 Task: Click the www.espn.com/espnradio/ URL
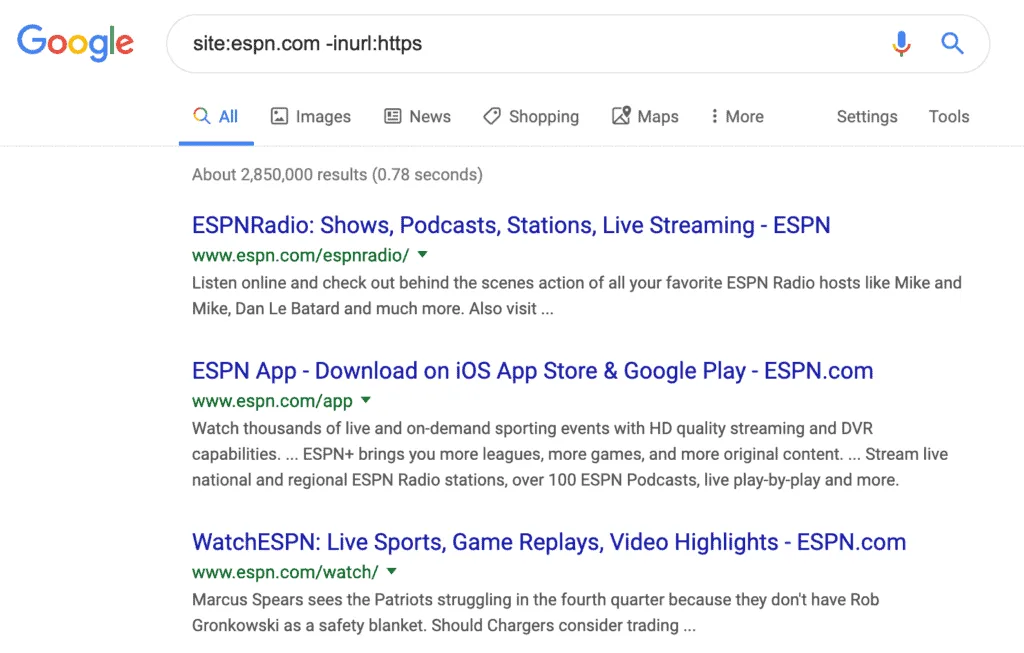[x=300, y=255]
